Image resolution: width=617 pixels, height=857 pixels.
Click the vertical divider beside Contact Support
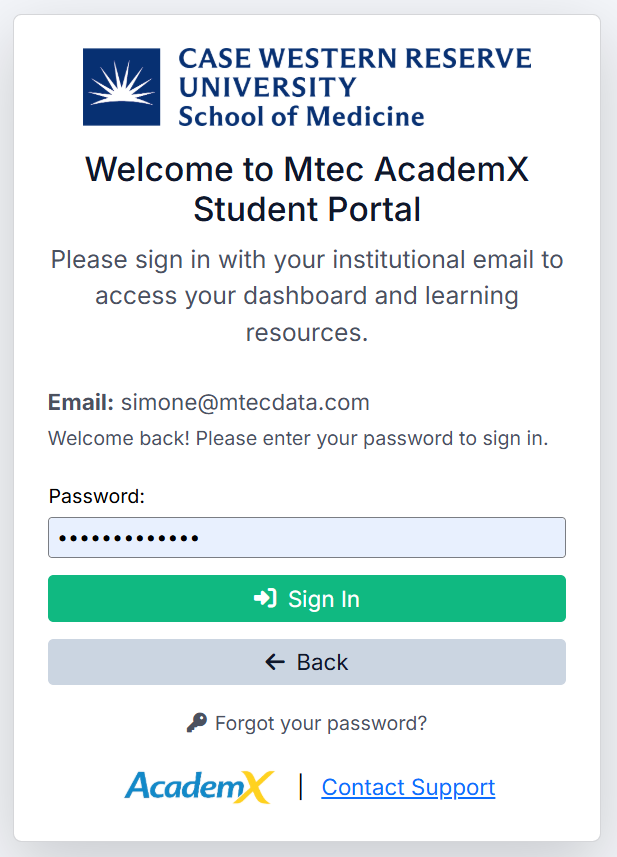(301, 787)
